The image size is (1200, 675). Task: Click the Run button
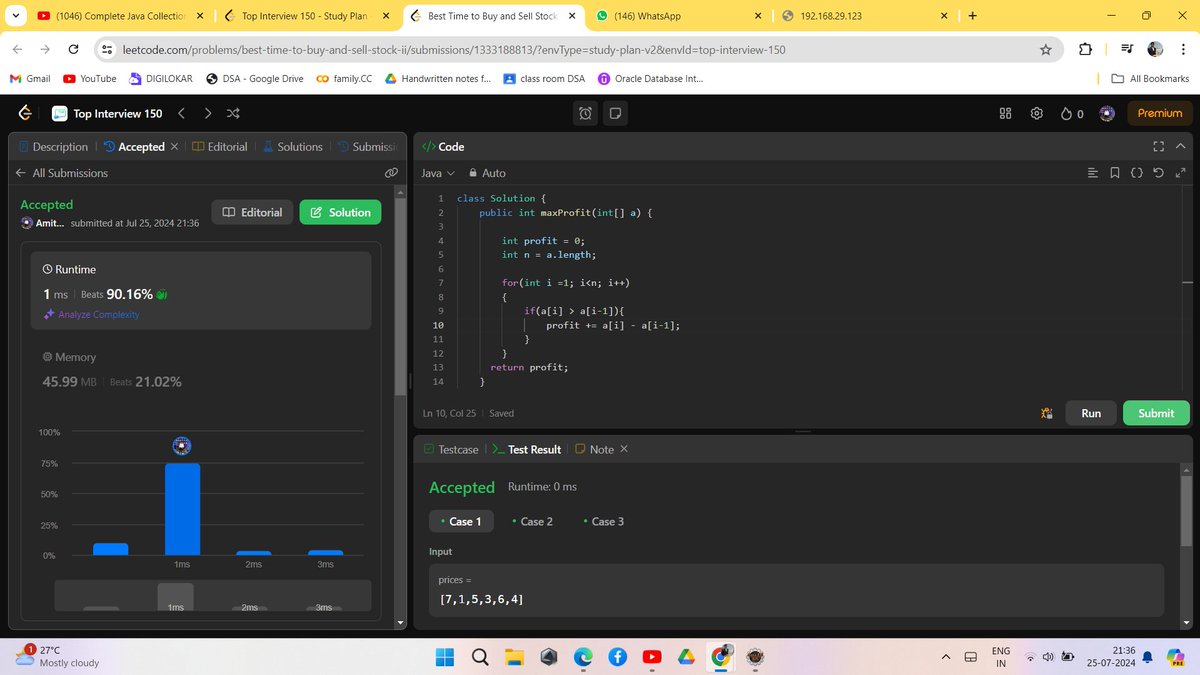[x=1091, y=413]
